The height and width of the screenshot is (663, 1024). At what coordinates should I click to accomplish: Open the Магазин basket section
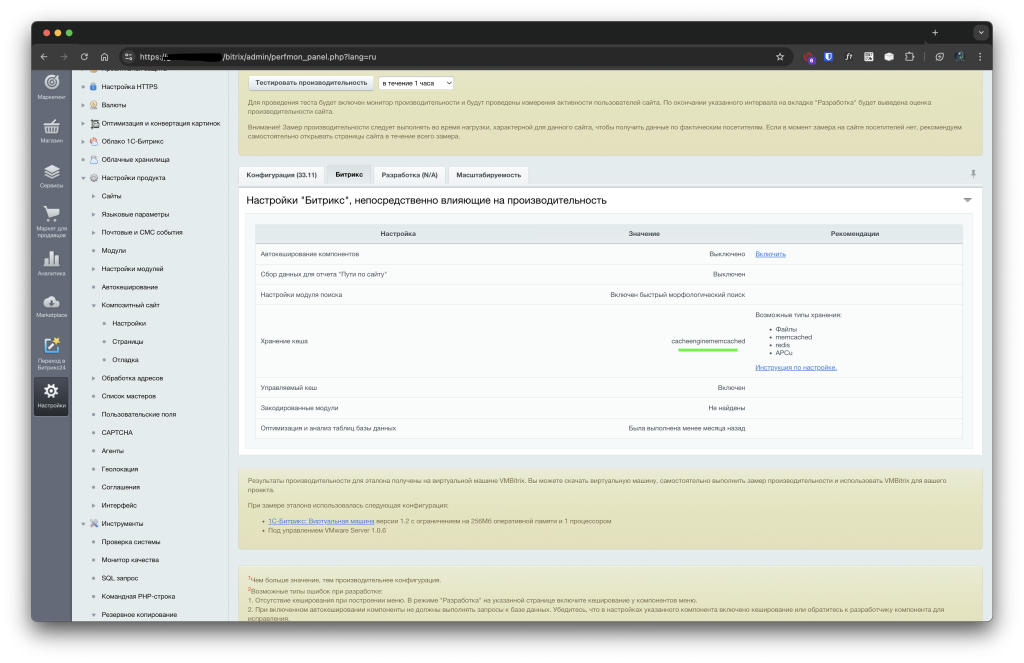(51, 131)
